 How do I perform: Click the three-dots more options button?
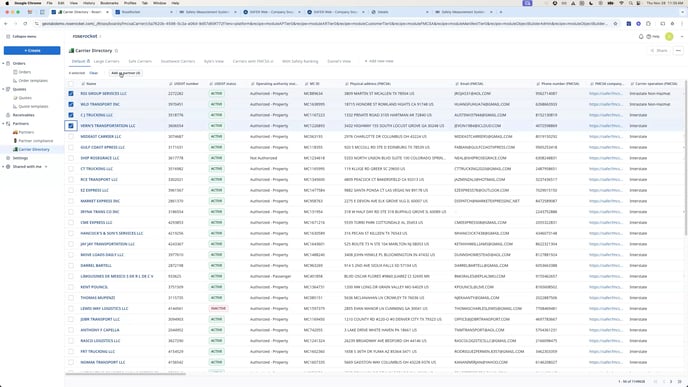point(678,51)
